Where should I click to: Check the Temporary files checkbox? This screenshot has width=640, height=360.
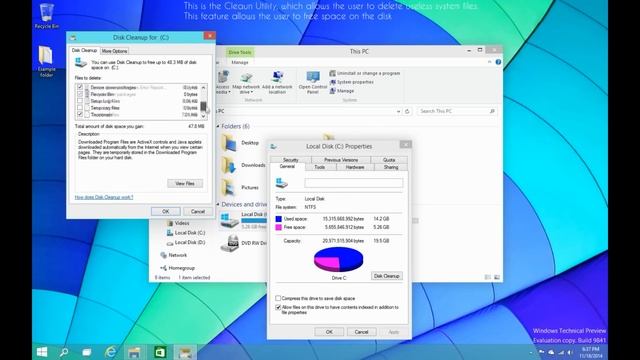click(80, 108)
